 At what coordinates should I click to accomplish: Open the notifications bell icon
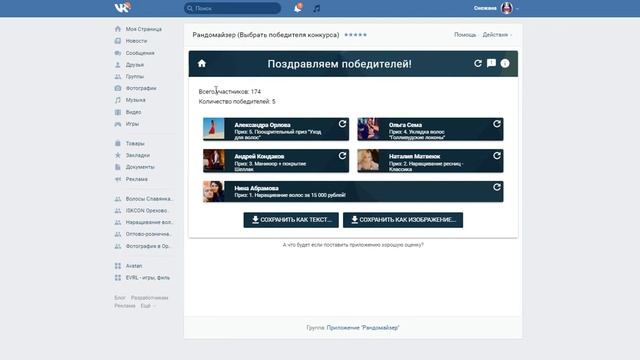[x=298, y=8]
